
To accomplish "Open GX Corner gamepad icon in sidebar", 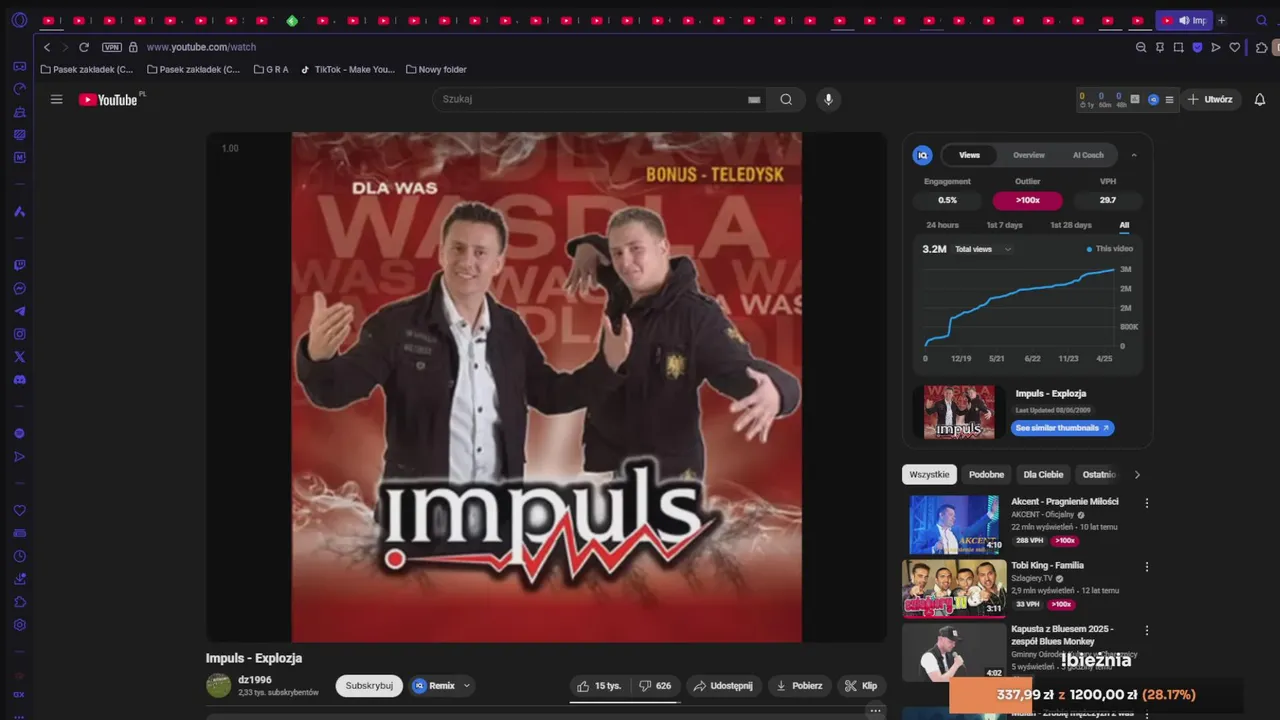I will pos(19,66).
